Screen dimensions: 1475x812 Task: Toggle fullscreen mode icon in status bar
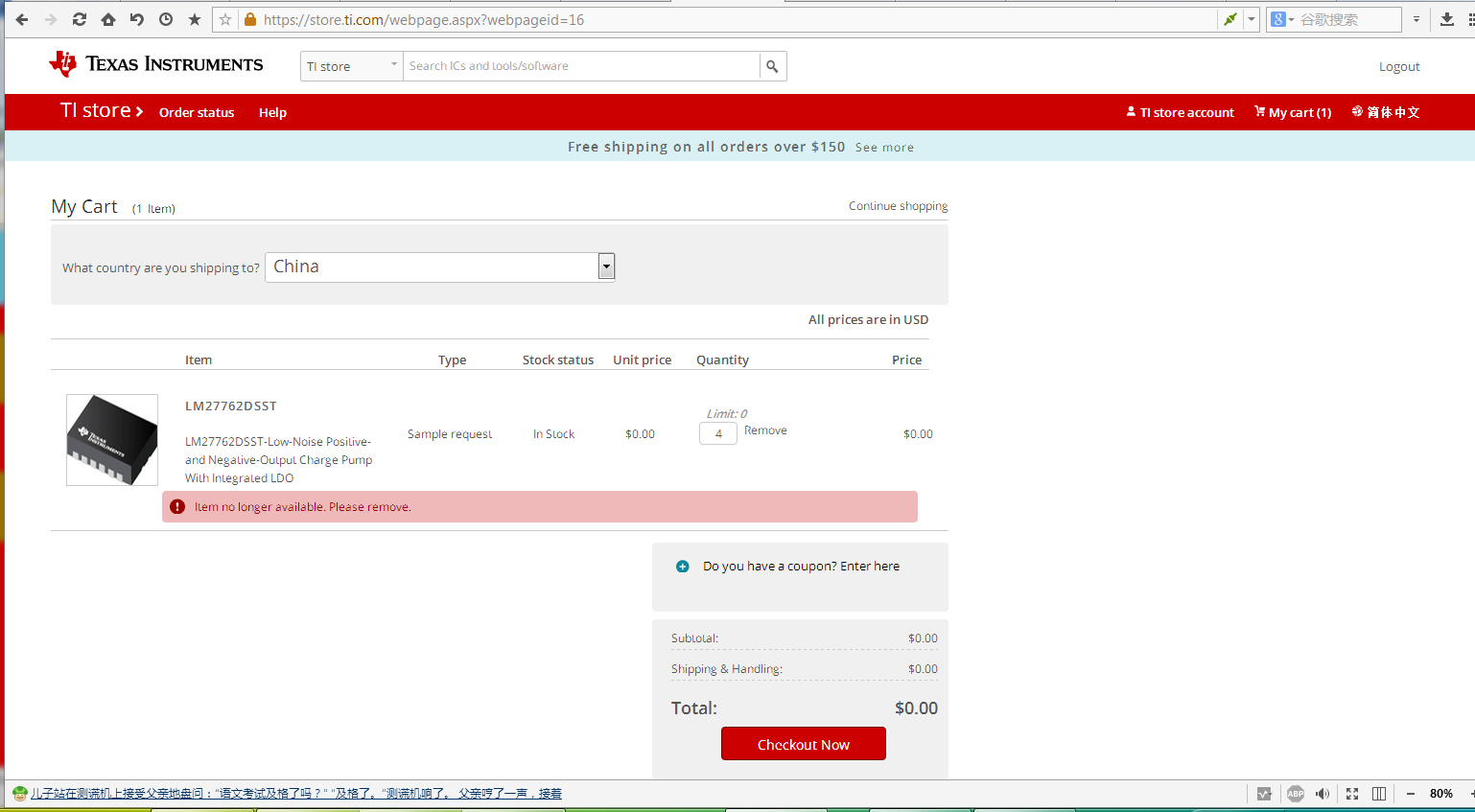click(1352, 794)
